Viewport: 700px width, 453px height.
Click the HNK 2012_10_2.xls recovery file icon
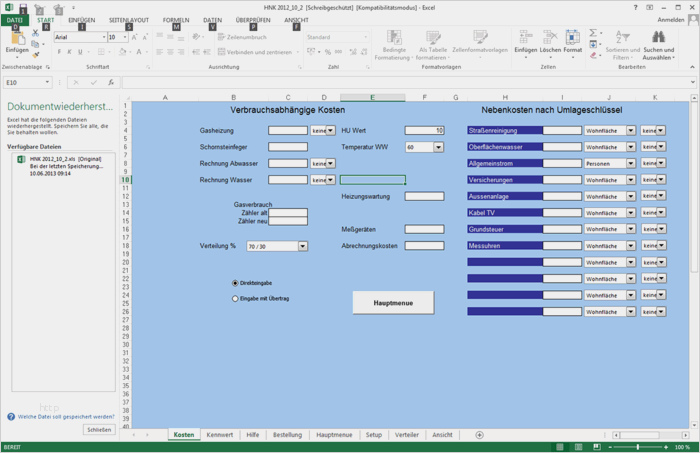(20, 160)
